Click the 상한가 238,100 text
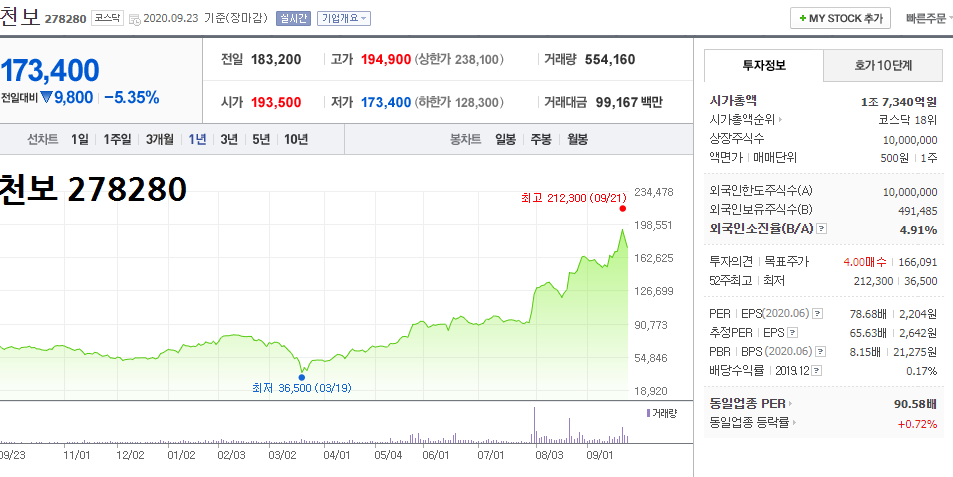The image size is (953, 477). pos(459,60)
